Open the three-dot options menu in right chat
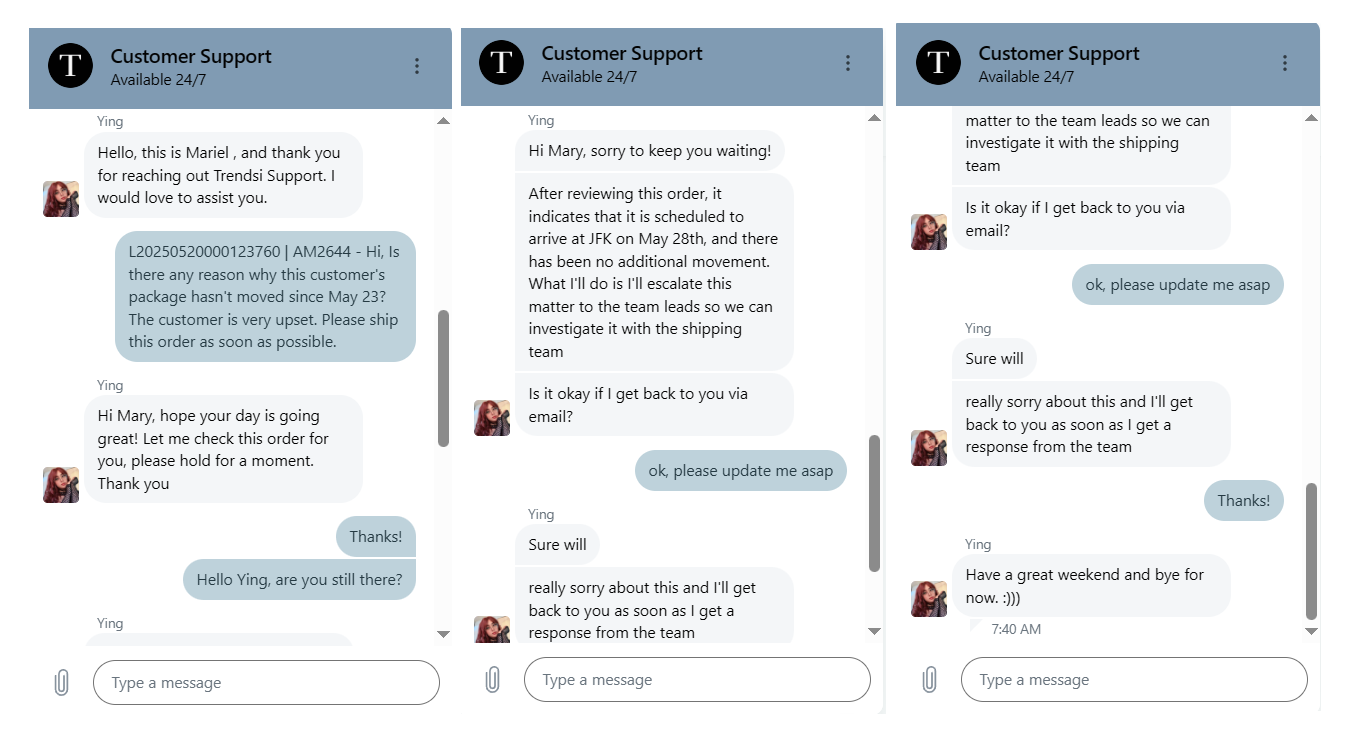This screenshot has width=1354, height=745. (x=1285, y=63)
